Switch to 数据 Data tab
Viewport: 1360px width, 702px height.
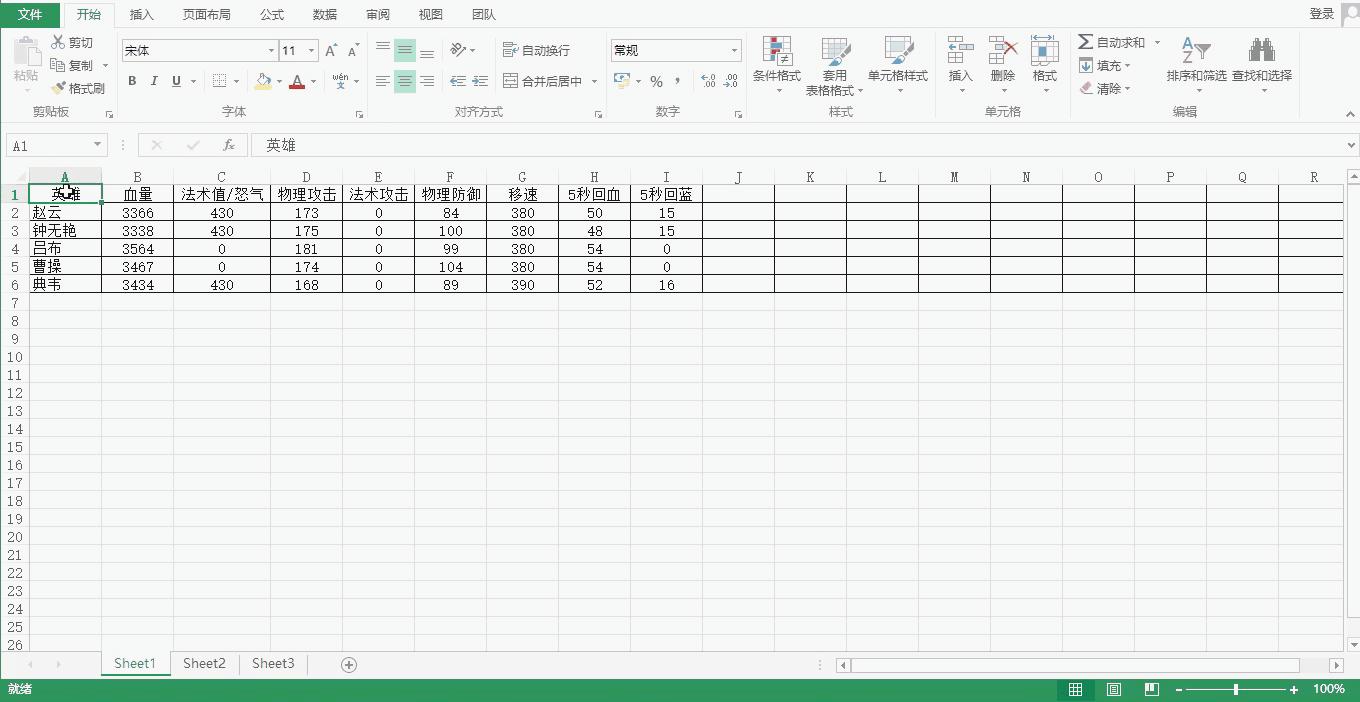[x=324, y=14]
